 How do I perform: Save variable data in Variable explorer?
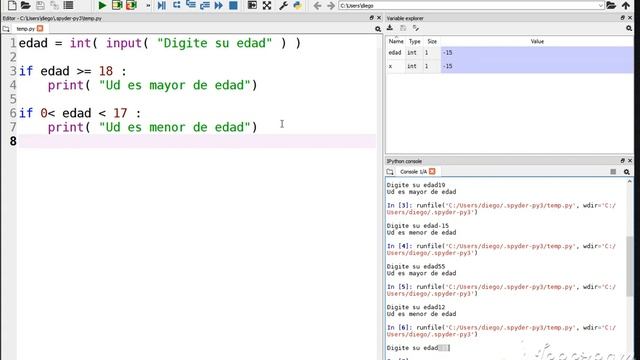(403, 28)
